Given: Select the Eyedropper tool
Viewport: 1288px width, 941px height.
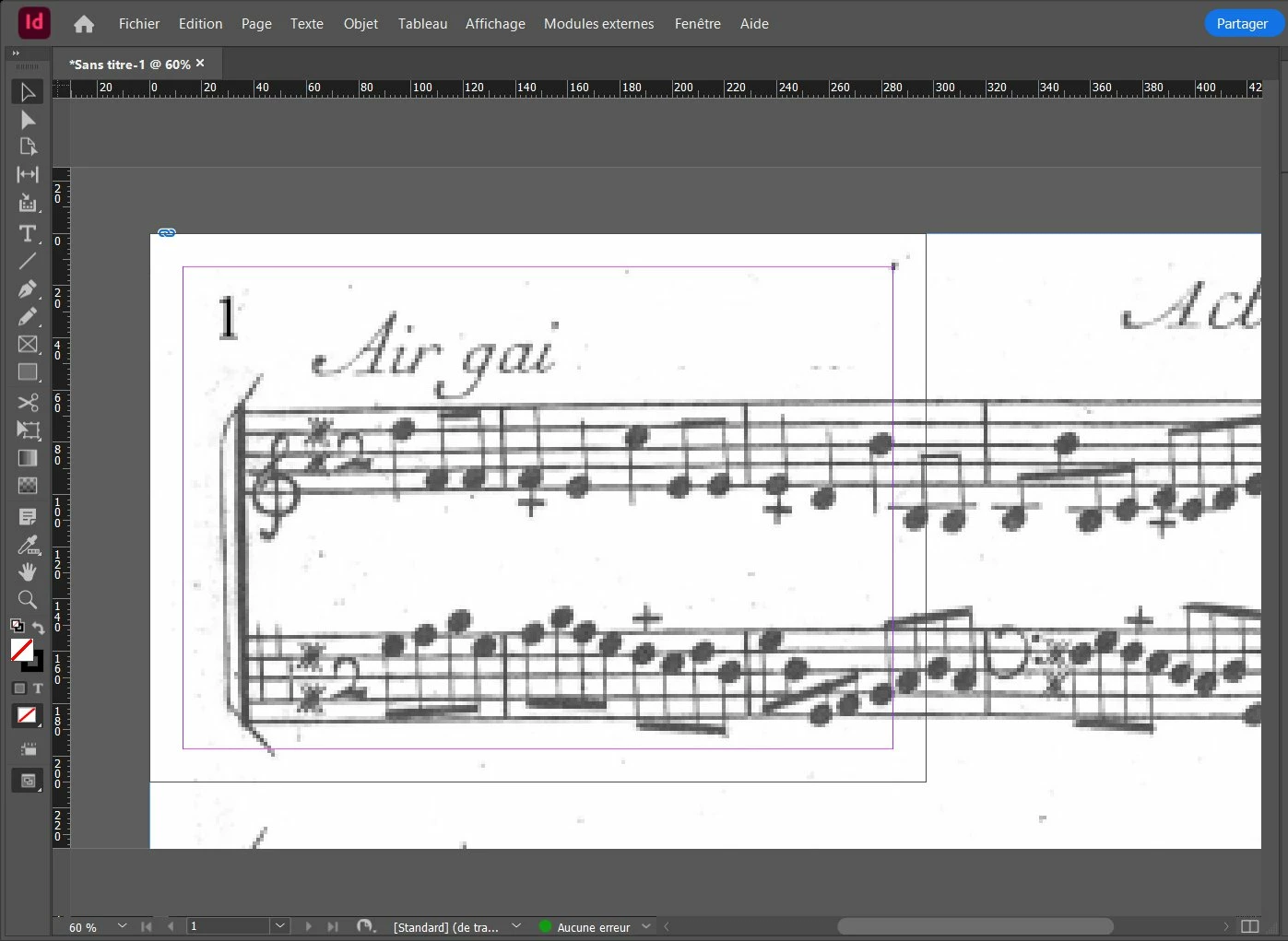Looking at the screenshot, I should tap(28, 545).
